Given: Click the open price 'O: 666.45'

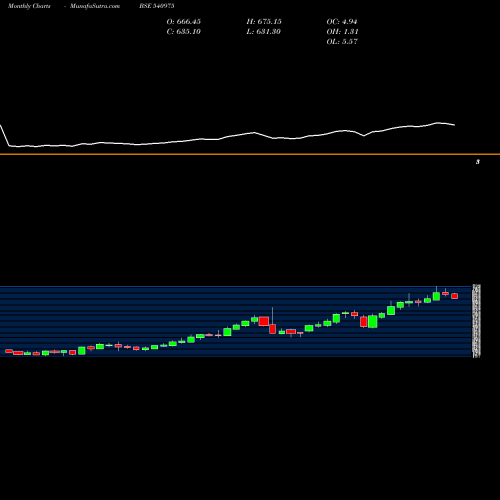Looking at the screenshot, I should [x=184, y=22].
